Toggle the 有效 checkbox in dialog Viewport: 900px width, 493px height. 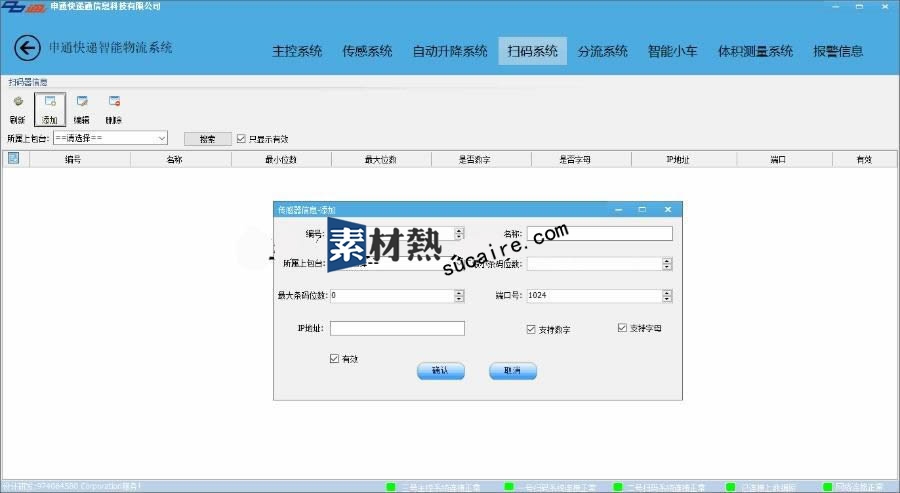pyautogui.click(x=334, y=358)
